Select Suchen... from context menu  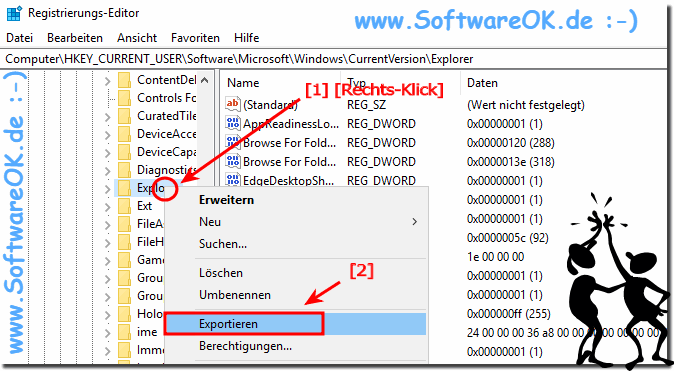pos(223,244)
